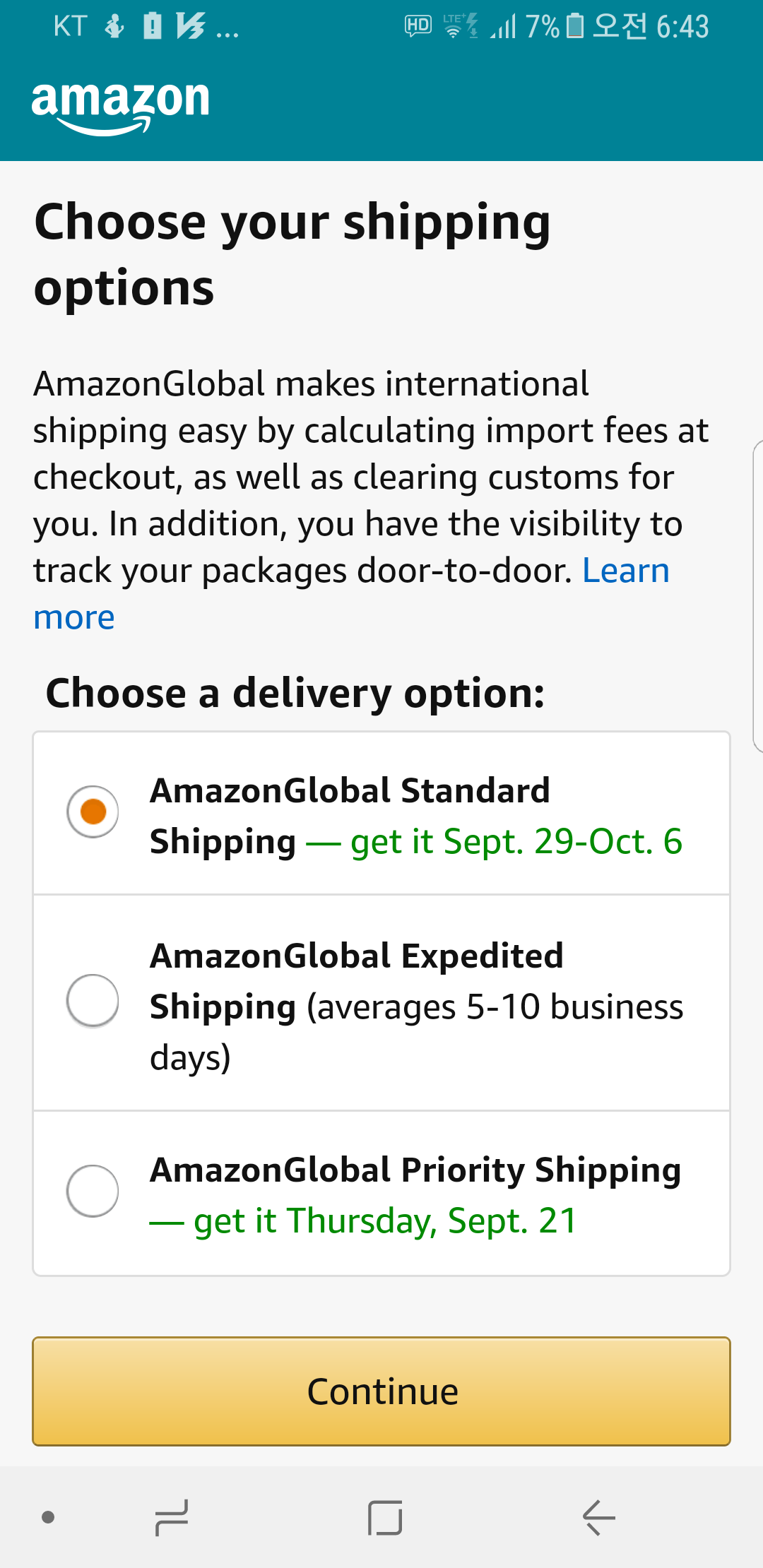This screenshot has height=1568, width=763.
Task: Tap the Amazon logo in header
Action: [x=120, y=105]
